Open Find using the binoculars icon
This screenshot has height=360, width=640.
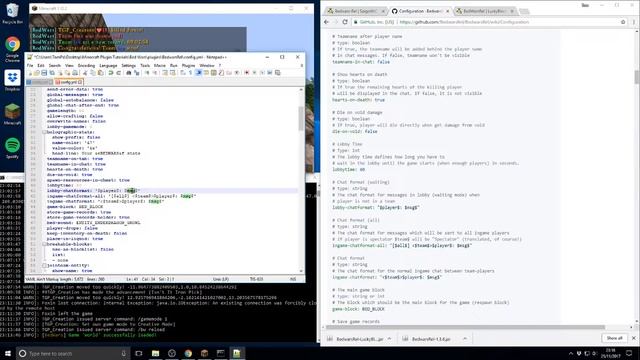pos(129,73)
